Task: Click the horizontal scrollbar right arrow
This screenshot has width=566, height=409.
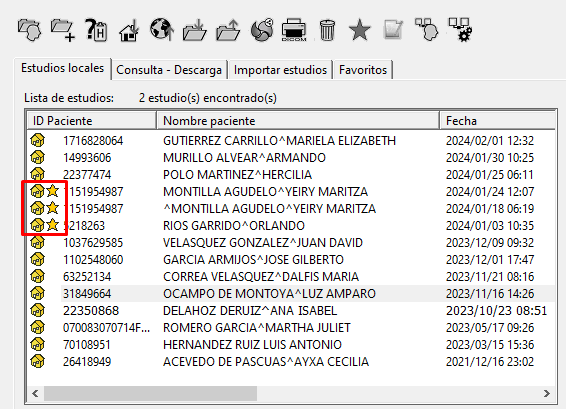Action: (x=547, y=393)
